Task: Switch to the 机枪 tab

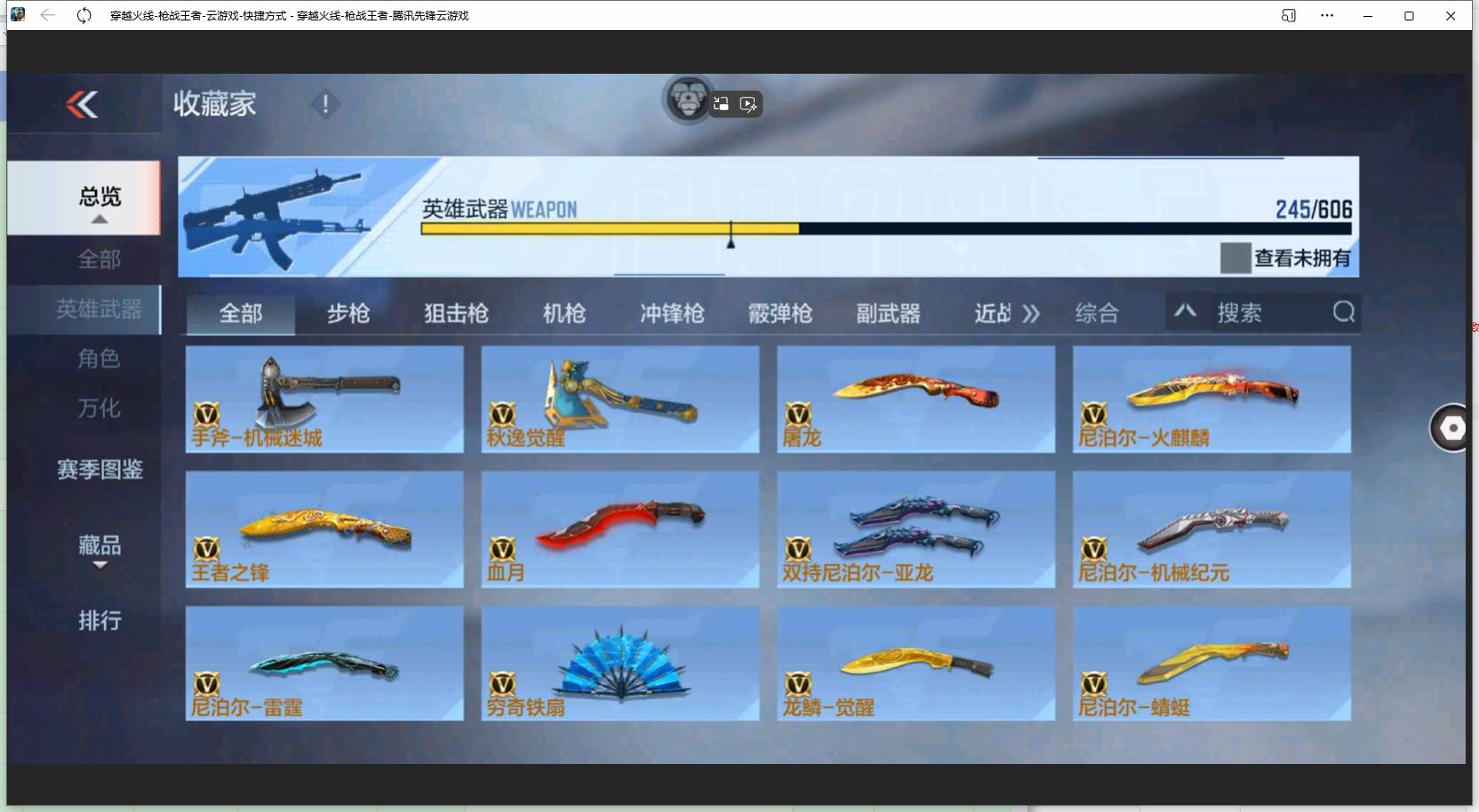Action: click(564, 314)
